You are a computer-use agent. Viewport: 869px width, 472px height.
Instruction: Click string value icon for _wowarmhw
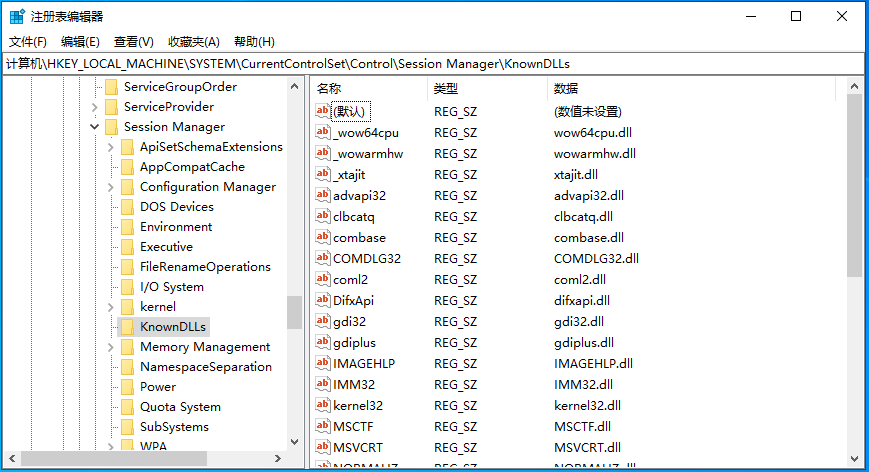(323, 153)
